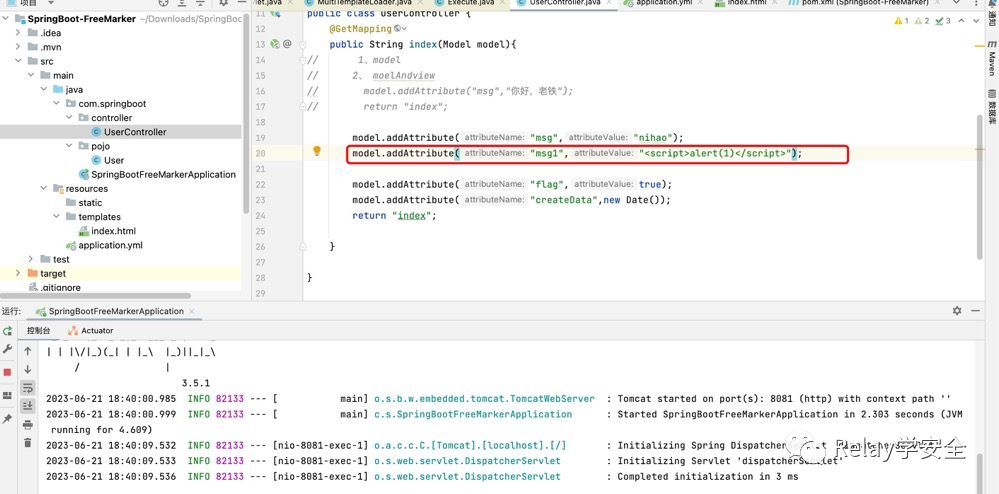The width and height of the screenshot is (999, 494).
Task: Rerun the SpringBootFreeMarkerApplication run configuration
Action: point(8,331)
